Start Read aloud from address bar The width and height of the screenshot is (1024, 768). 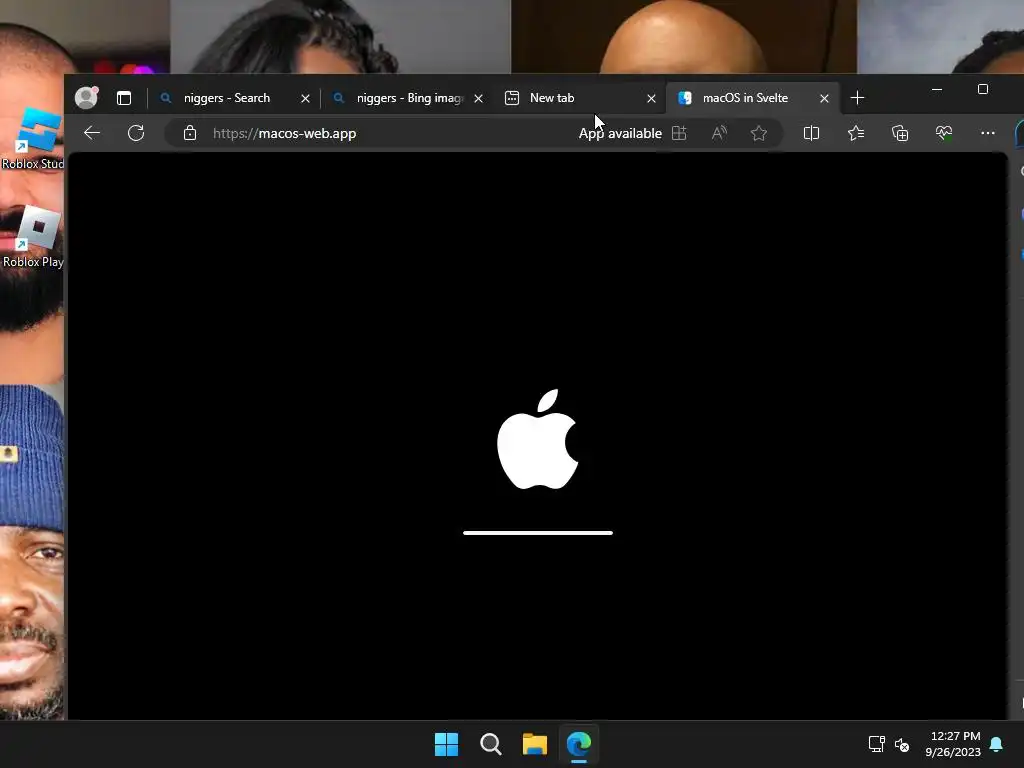click(719, 133)
